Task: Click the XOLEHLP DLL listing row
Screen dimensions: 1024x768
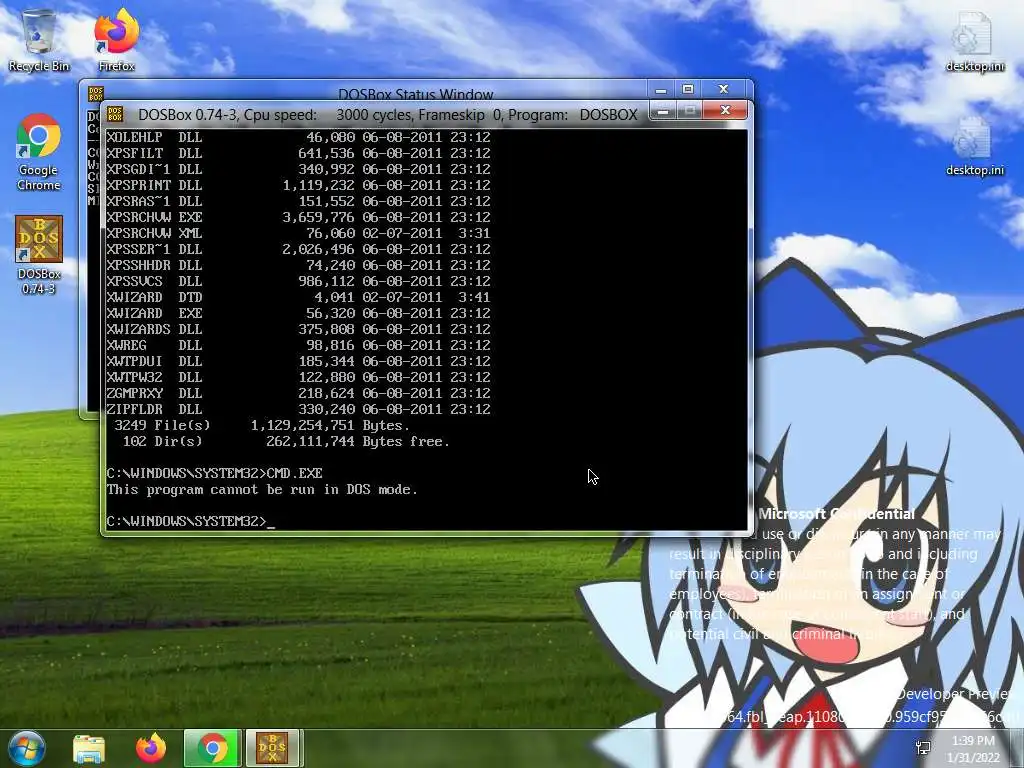Action: 298,137
